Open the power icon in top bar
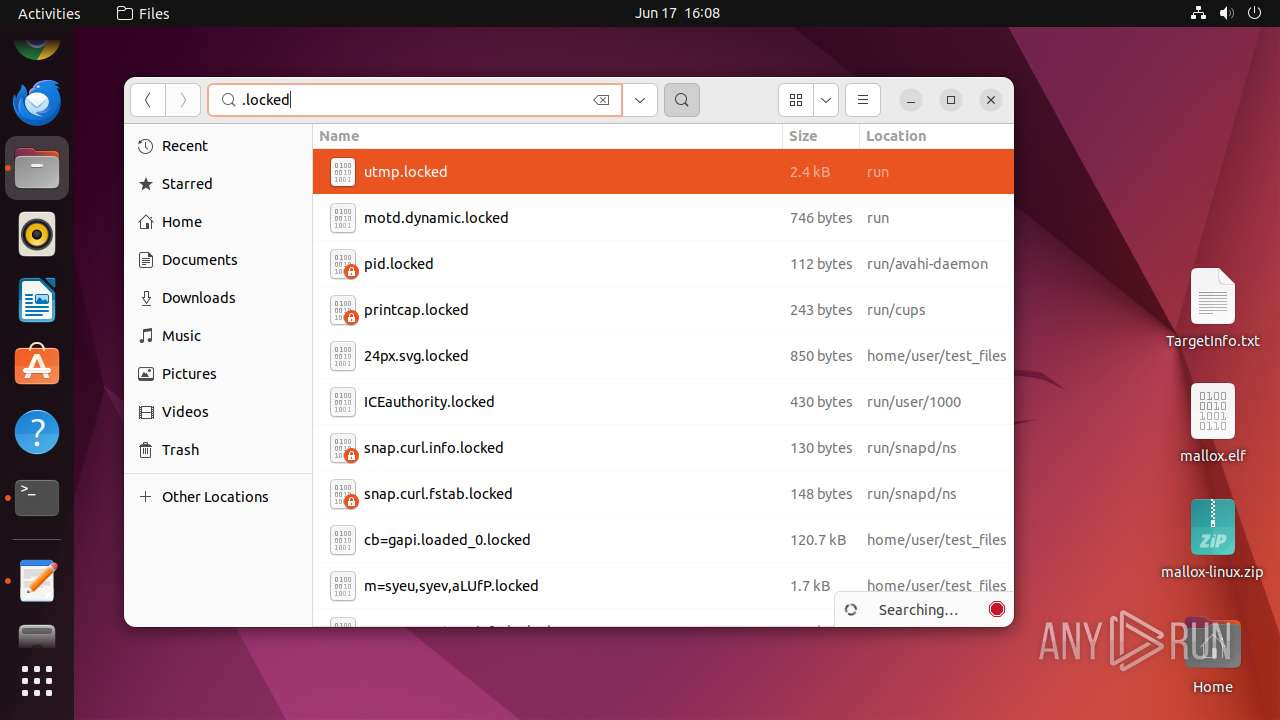The width and height of the screenshot is (1280, 720). pyautogui.click(x=1255, y=13)
